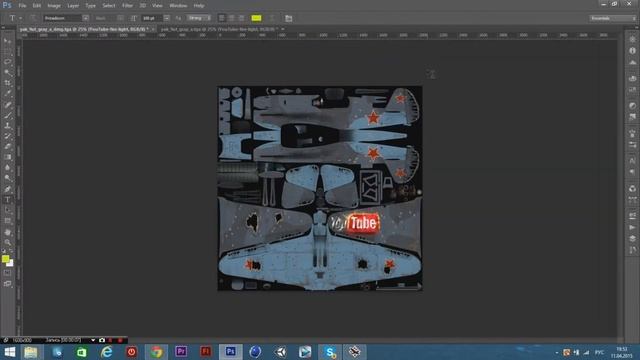640x360 pixels.
Task: Select the History Brush tool
Action: 7,136
